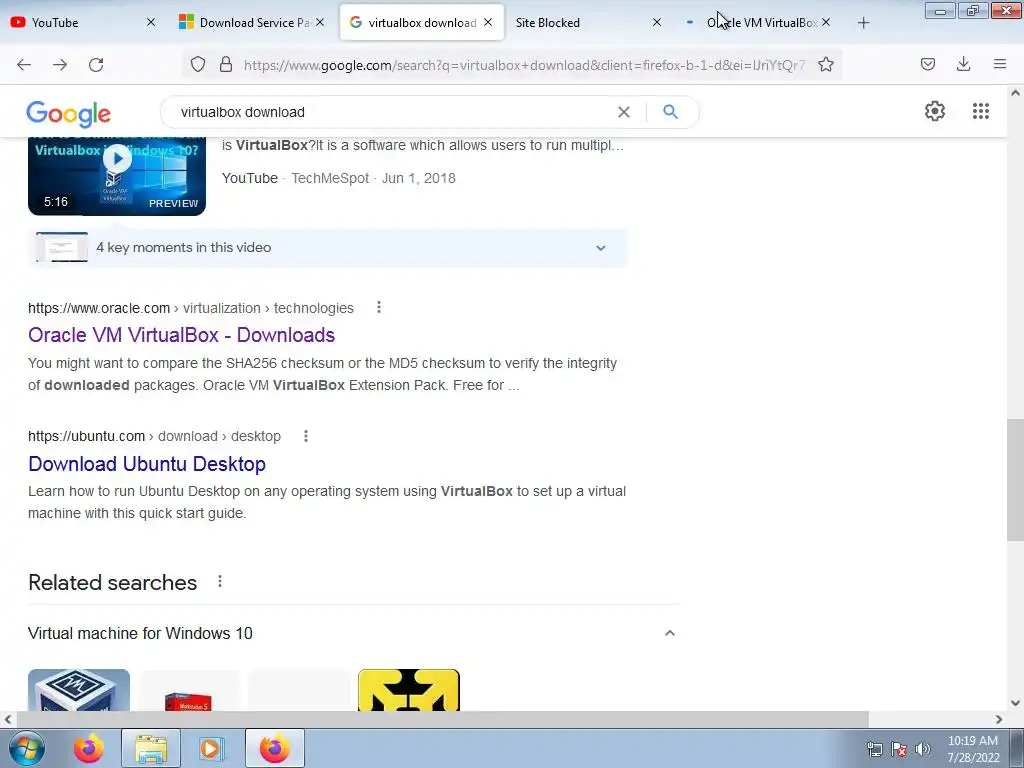Click the vertical scrollbar down arrow
The image size is (1024, 768).
coord(1015,703)
